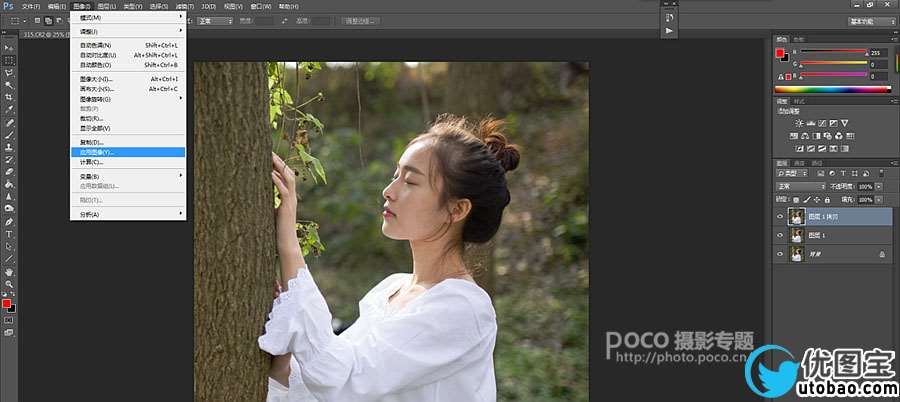Select the Eraser tool
This screenshot has height=402, width=900.
[9, 172]
